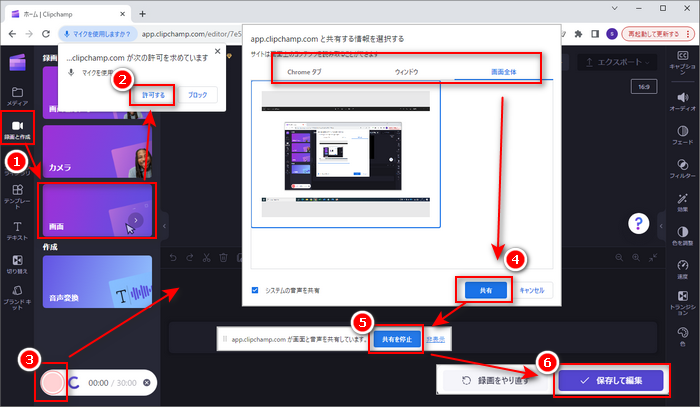Open the オーディオ panel on right
Viewport: 700px width, 407px height.
(682, 99)
